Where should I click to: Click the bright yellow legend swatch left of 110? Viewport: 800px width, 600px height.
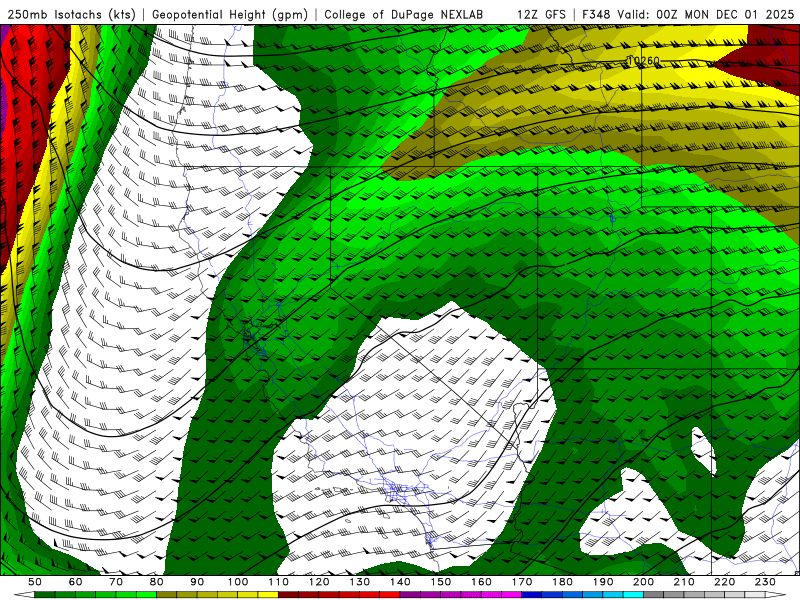point(268,595)
